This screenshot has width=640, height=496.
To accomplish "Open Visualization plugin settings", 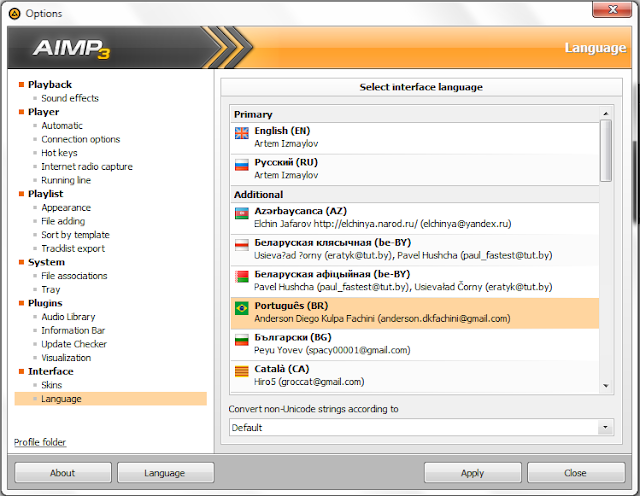I will tap(66, 358).
